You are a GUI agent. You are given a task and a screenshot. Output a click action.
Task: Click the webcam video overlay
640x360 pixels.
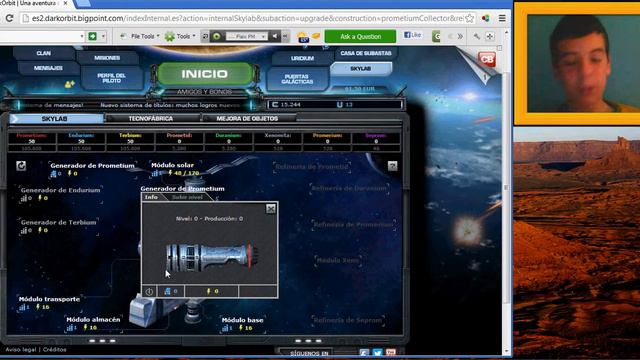coord(582,64)
